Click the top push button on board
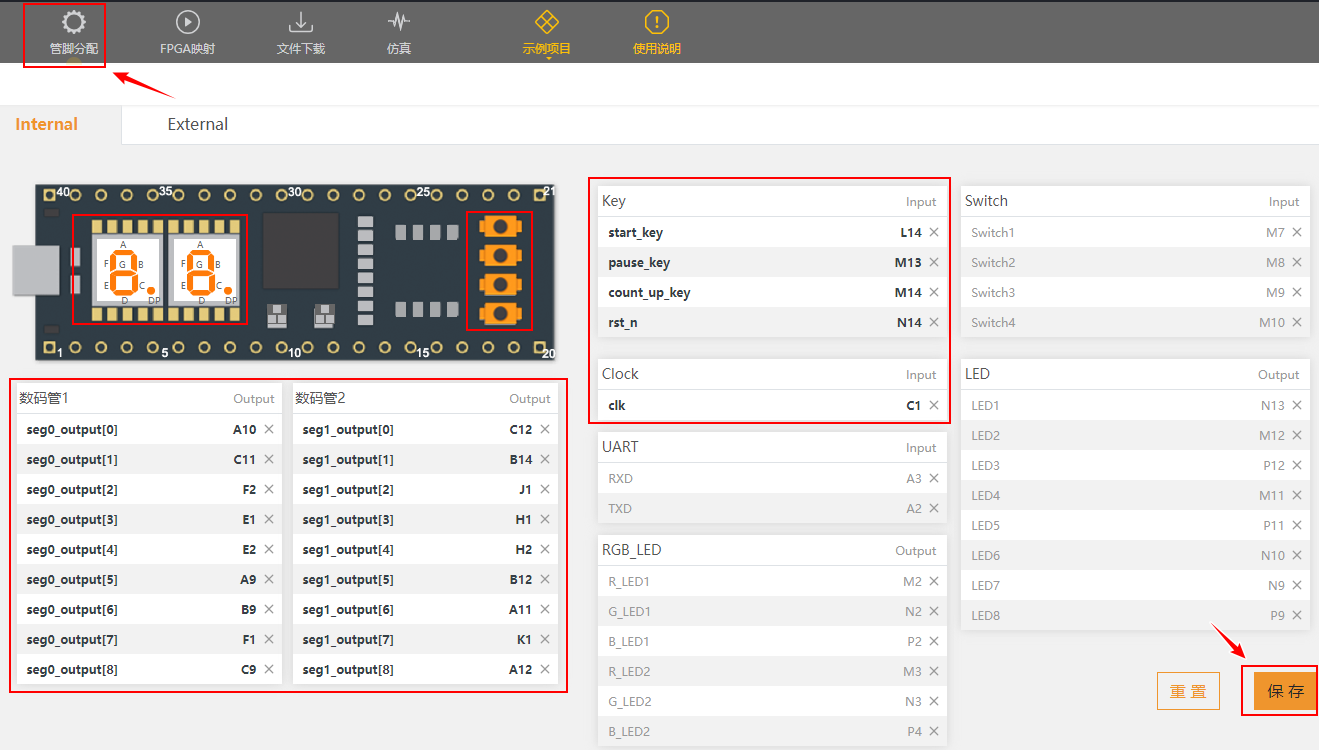 point(499,226)
